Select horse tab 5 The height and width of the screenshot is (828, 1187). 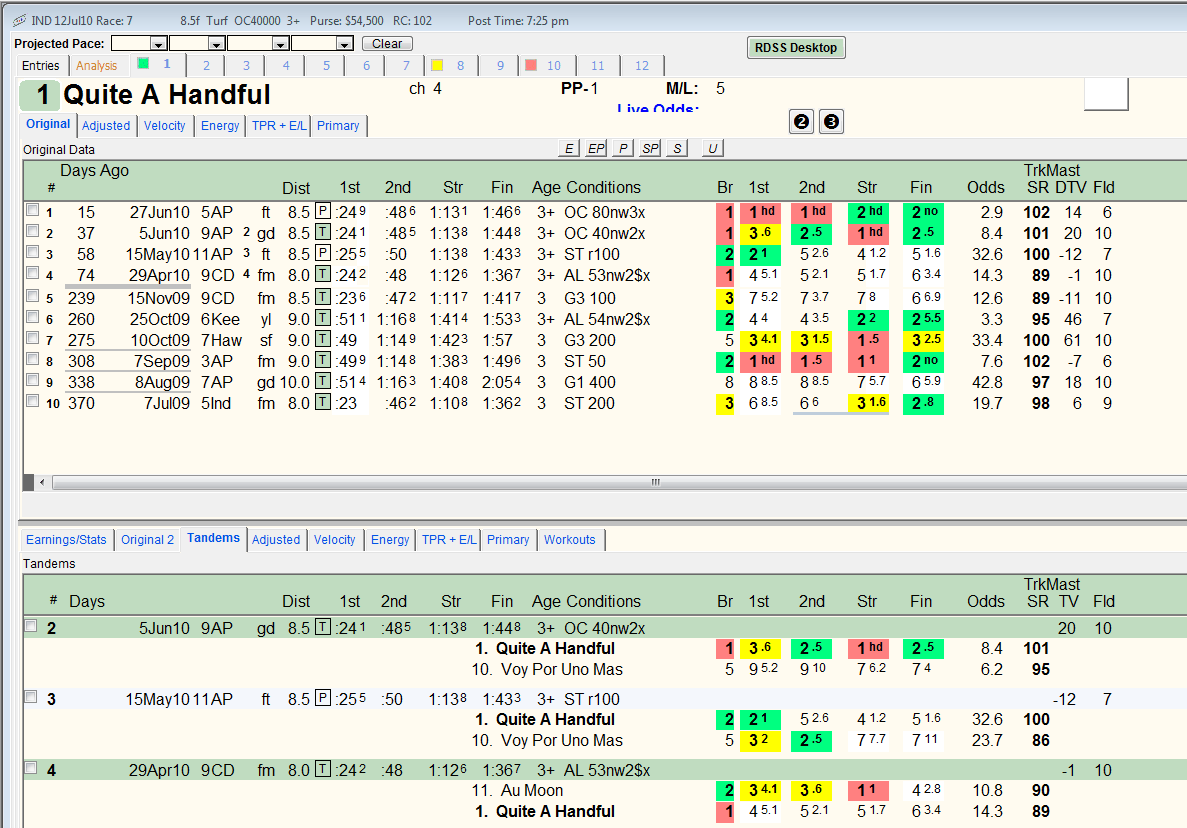[x=326, y=66]
